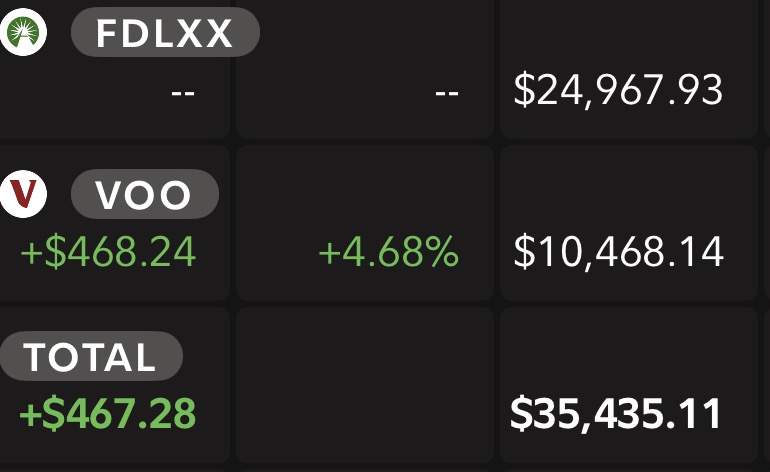Viewport: 770px width, 472px height.
Task: Click the cut-off column cell right of $35,435.11
Action: pyautogui.click(x=767, y=385)
